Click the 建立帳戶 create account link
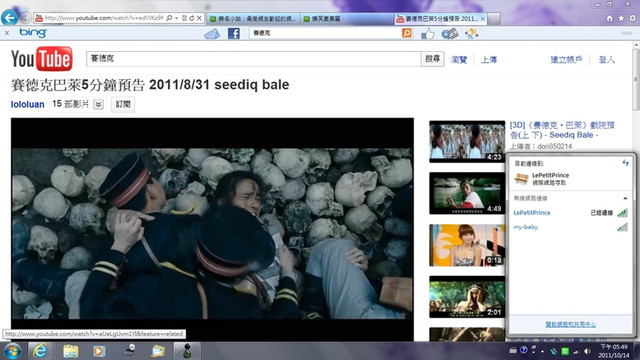The height and width of the screenshot is (360, 640). click(x=566, y=60)
